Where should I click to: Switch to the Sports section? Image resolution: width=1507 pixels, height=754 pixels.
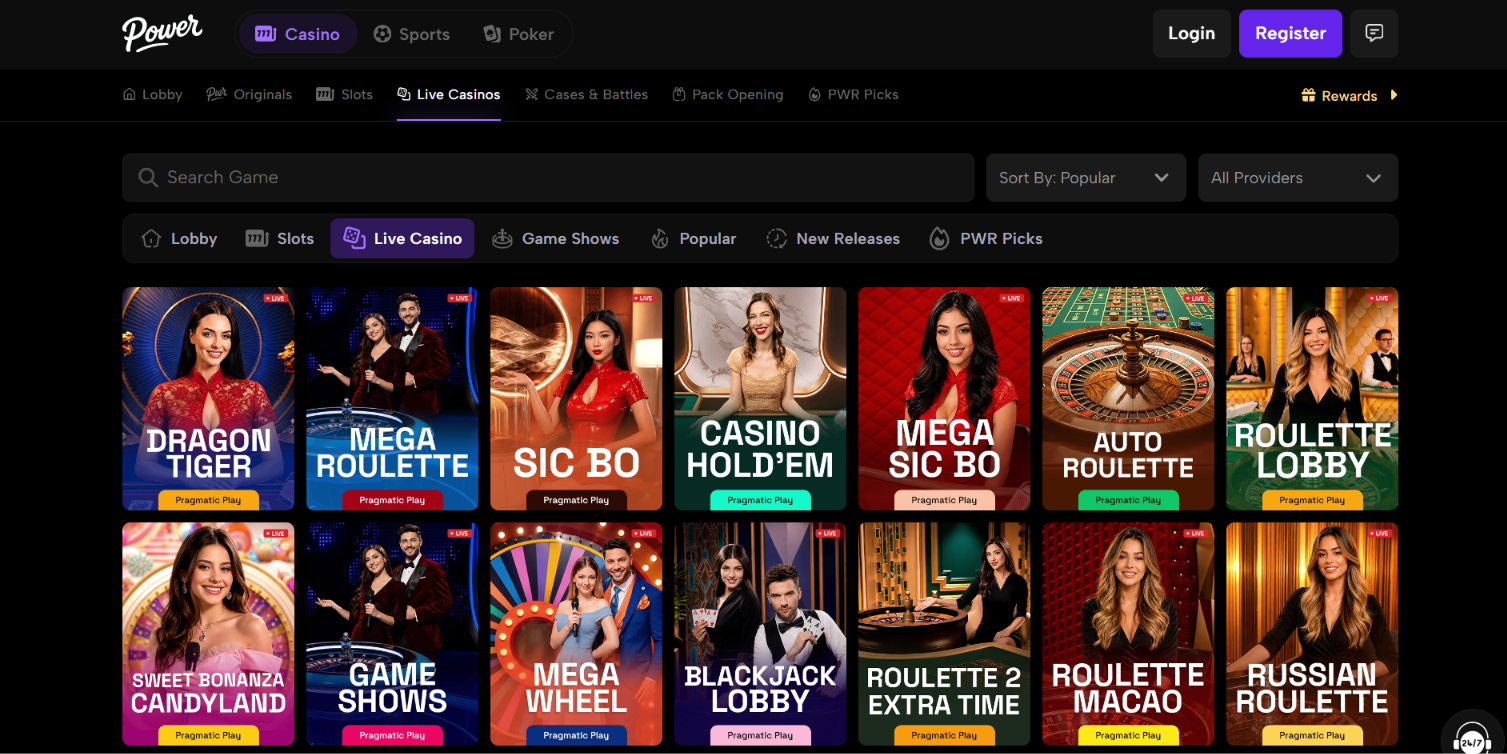coord(412,34)
